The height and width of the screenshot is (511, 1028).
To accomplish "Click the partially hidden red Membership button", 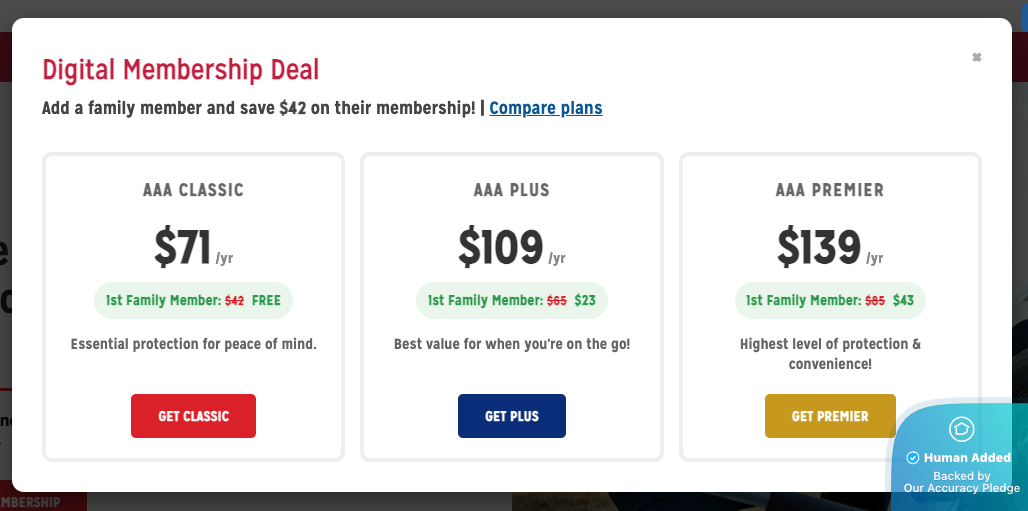I will (40, 501).
